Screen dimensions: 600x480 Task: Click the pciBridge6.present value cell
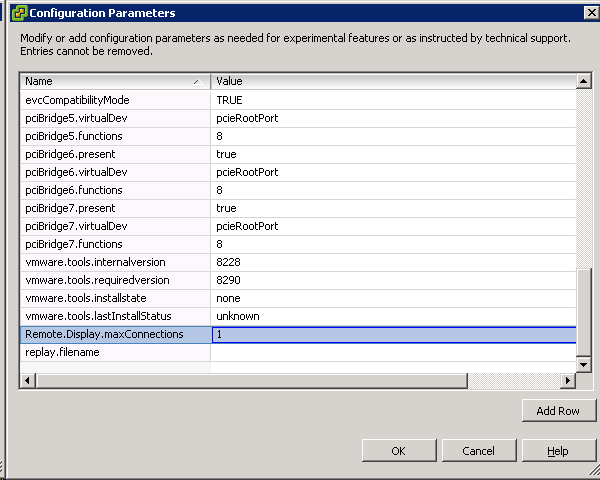(x=392, y=155)
